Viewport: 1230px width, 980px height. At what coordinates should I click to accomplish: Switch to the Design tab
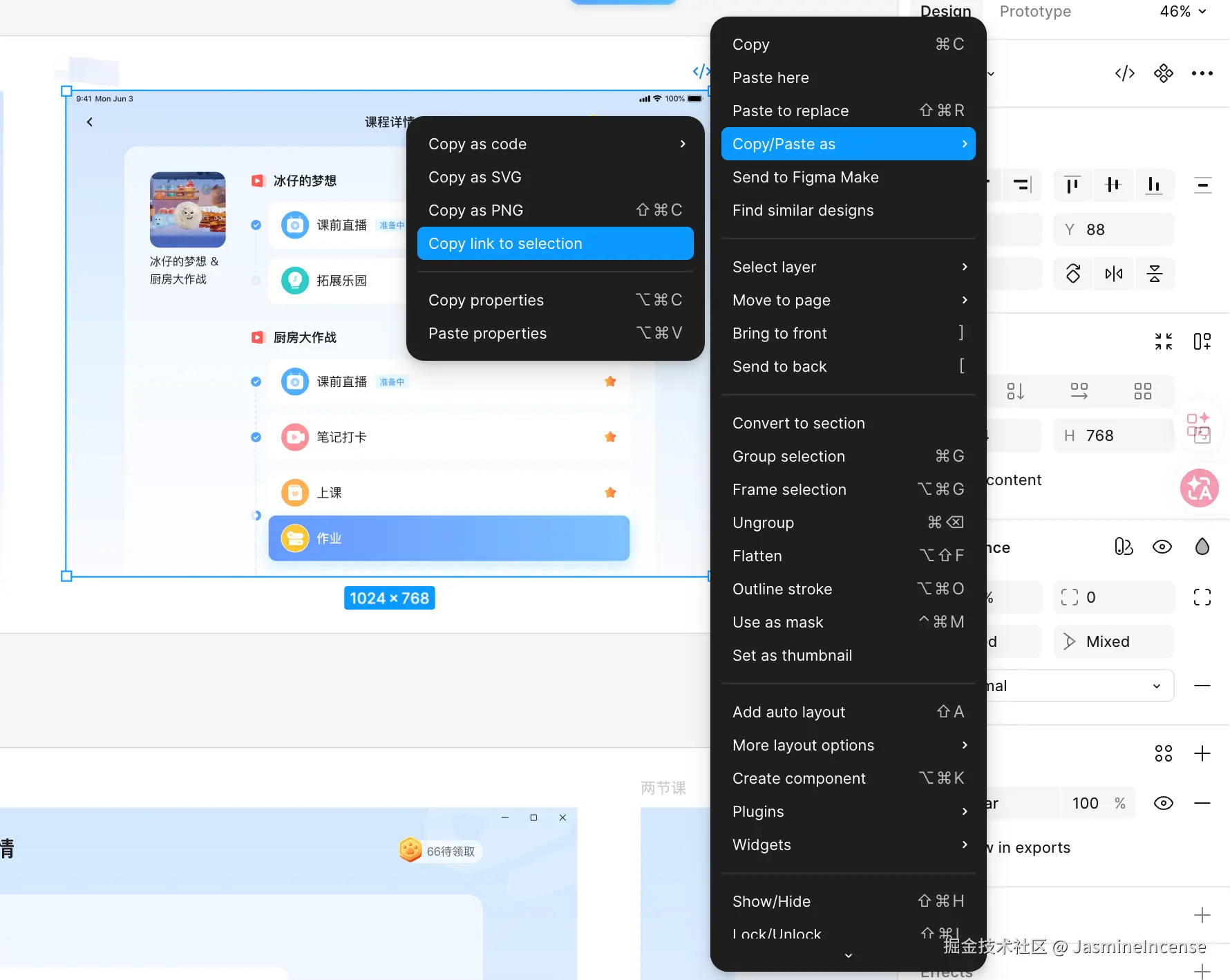click(945, 11)
